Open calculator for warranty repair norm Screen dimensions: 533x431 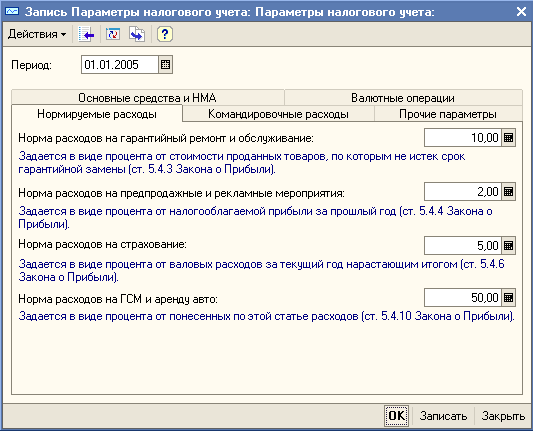pos(509,138)
